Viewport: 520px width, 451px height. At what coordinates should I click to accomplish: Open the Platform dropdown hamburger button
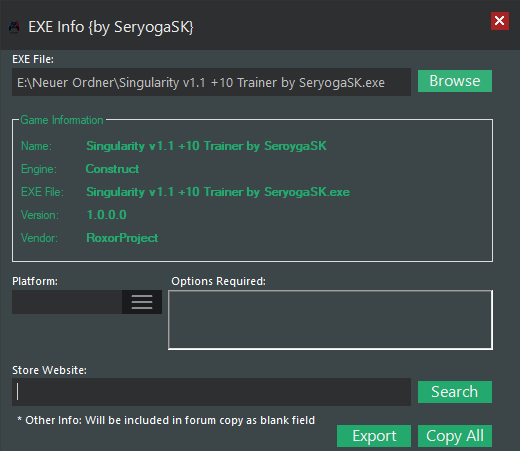click(142, 302)
